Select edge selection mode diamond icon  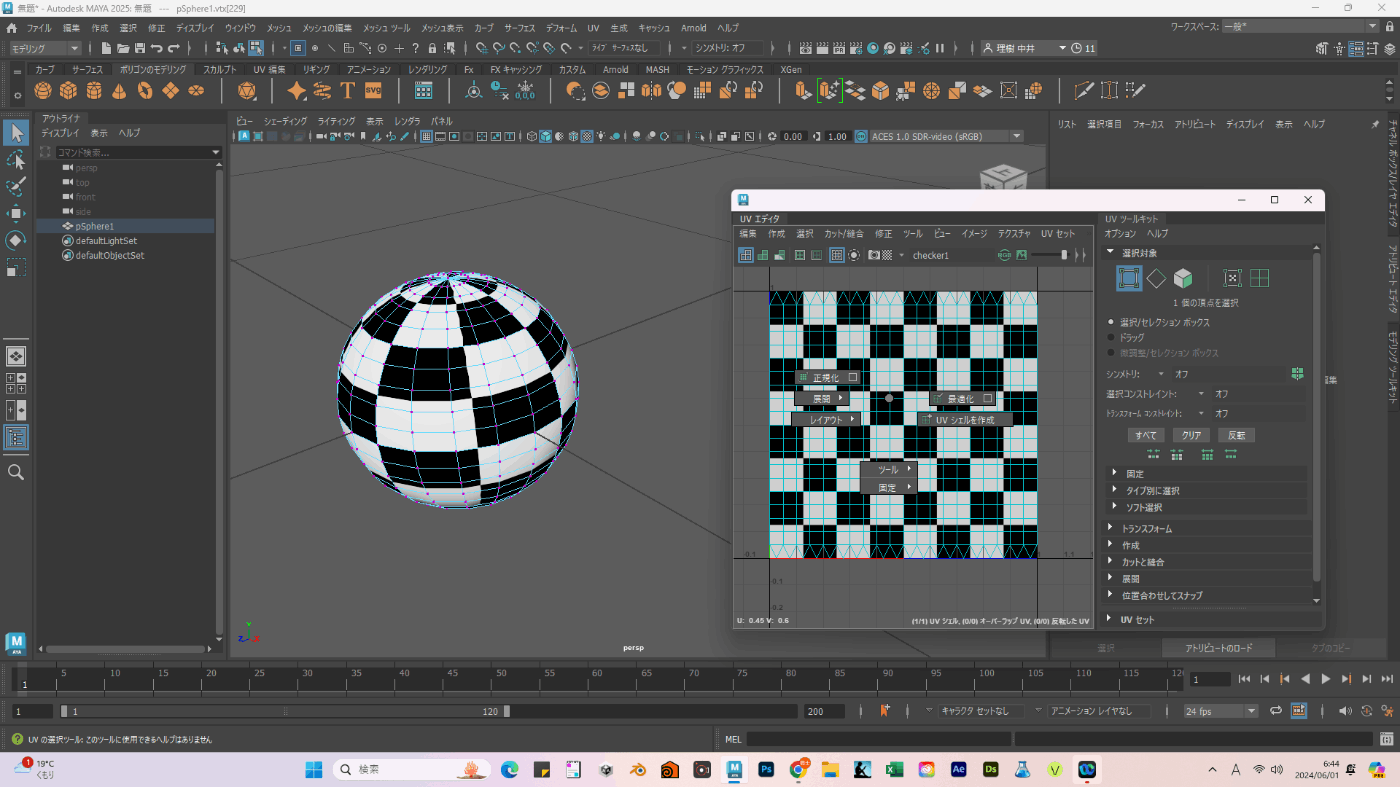tap(1156, 278)
